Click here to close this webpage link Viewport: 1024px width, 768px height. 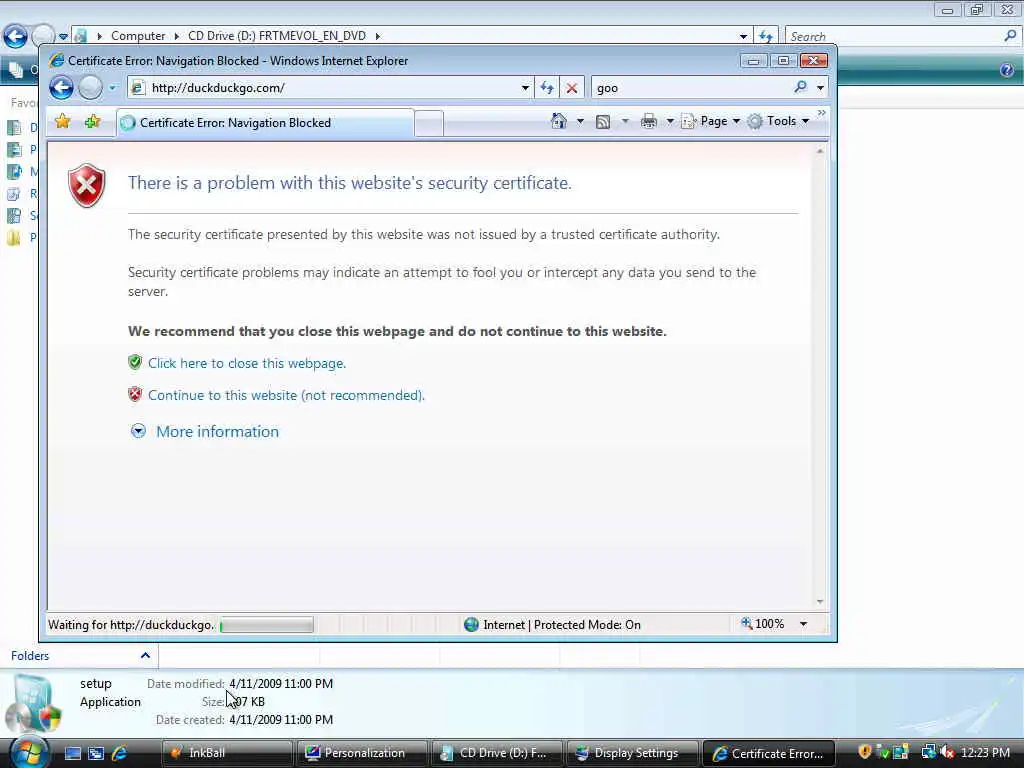pos(247,363)
